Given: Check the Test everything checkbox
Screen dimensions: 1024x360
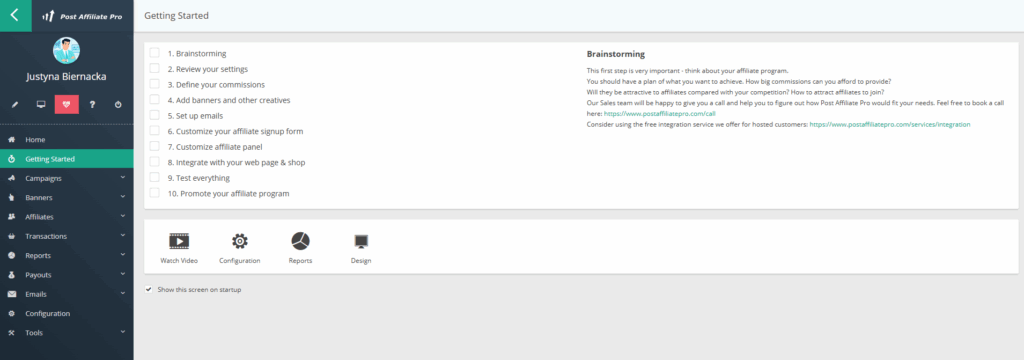Looking at the screenshot, I should 155,177.
